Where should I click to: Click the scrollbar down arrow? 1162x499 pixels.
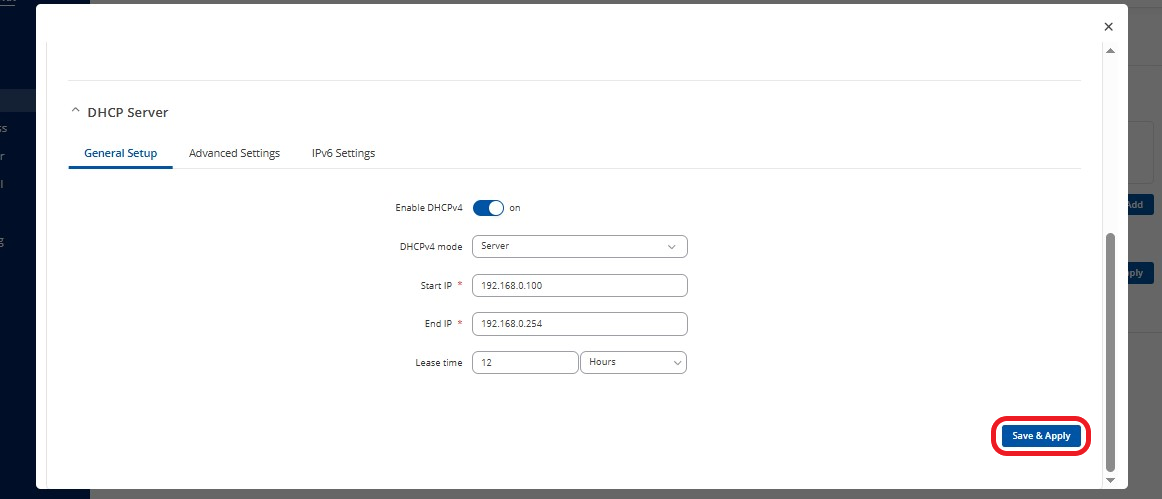pos(1109,481)
